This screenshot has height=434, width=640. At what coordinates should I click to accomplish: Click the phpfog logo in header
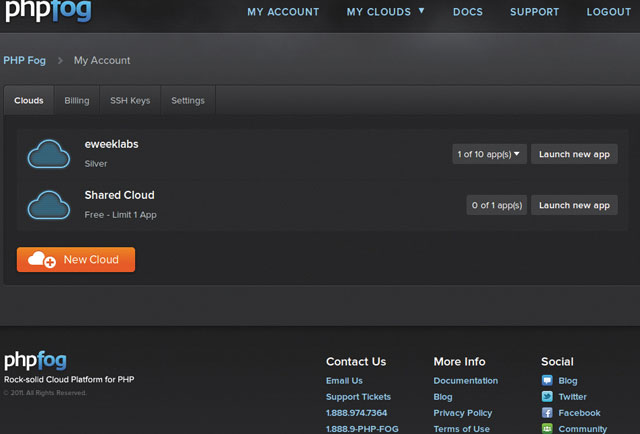(x=48, y=10)
